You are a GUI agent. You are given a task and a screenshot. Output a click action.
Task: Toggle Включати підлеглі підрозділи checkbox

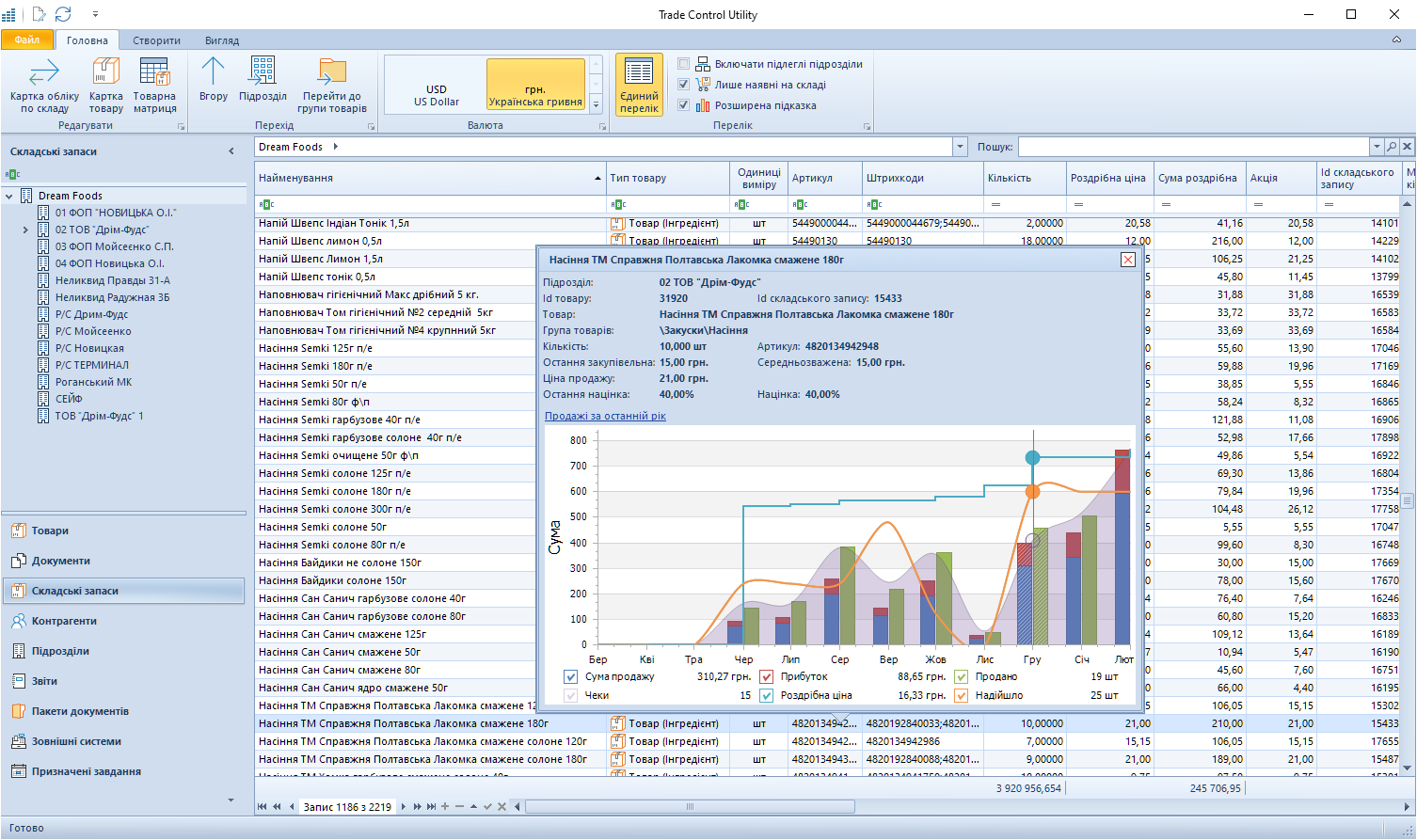point(684,64)
